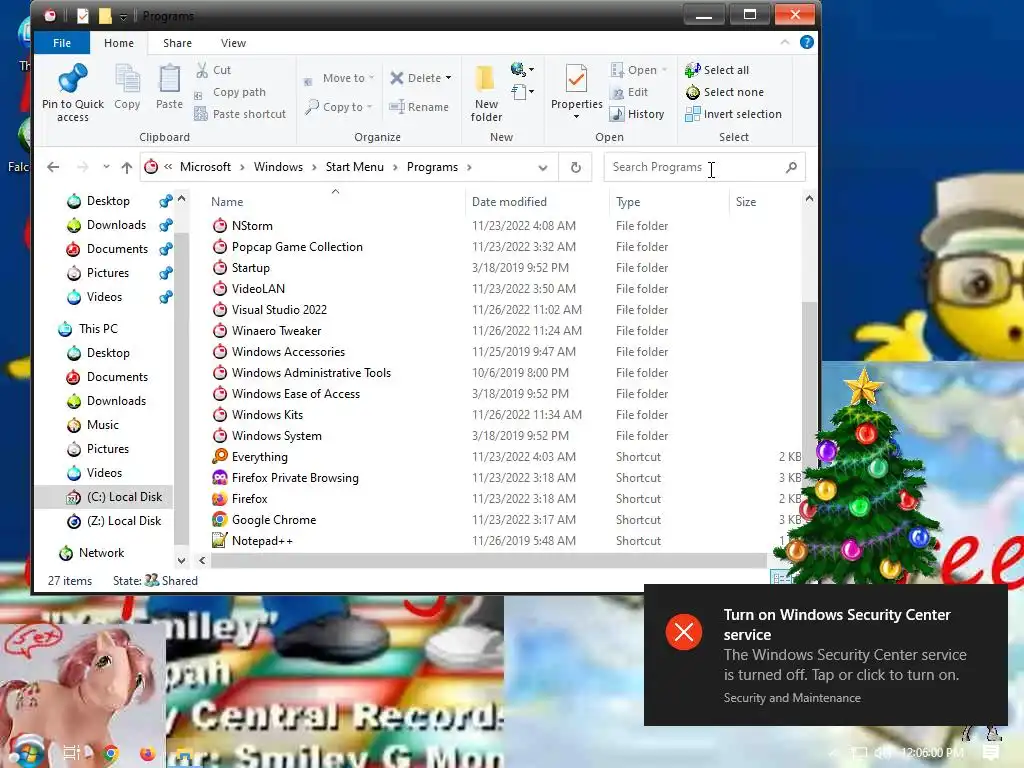This screenshot has height=768, width=1024.
Task: Select the Visual Studio 2022 folder
Action: pos(279,310)
